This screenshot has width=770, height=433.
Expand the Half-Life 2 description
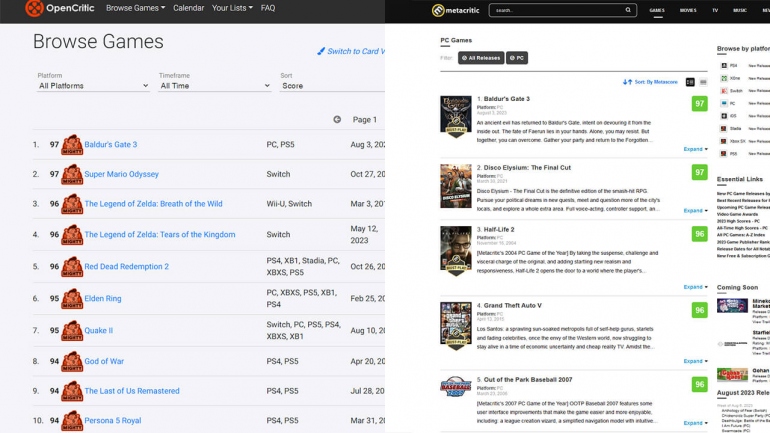(695, 287)
